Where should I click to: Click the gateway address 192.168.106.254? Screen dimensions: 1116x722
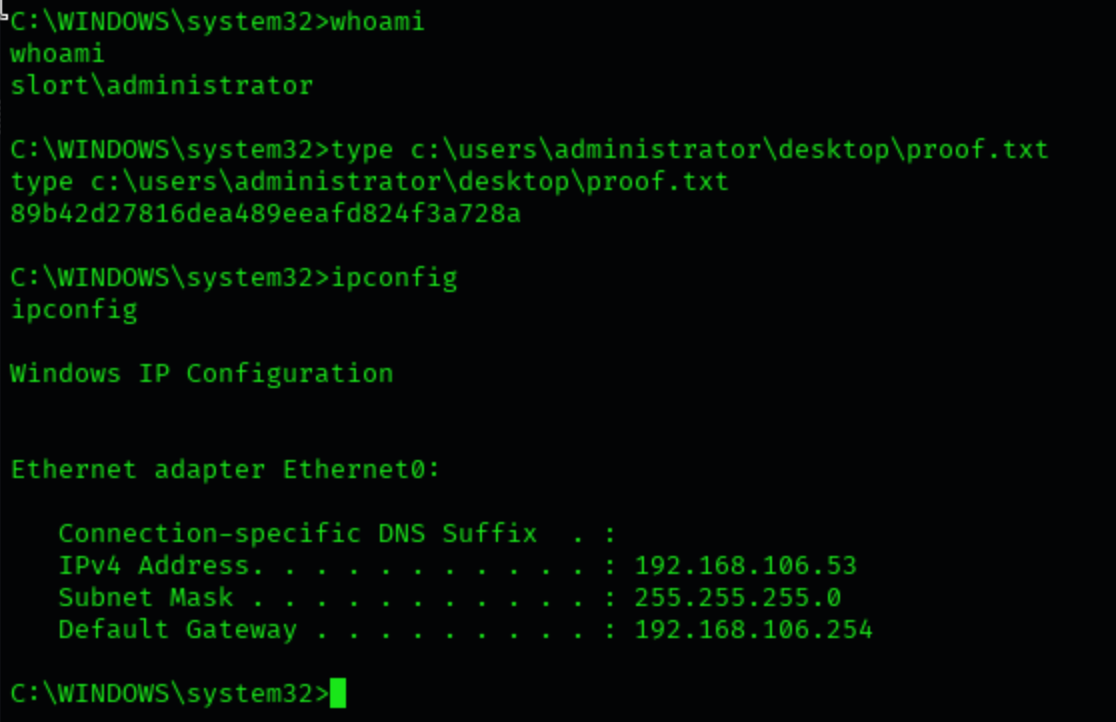[x=753, y=630]
